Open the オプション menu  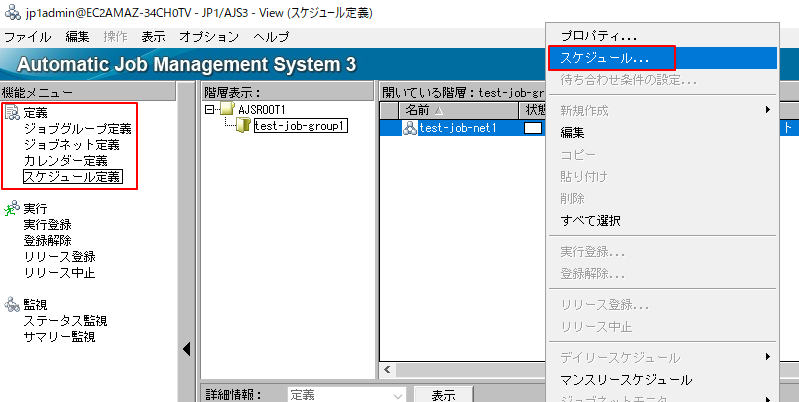[209, 37]
